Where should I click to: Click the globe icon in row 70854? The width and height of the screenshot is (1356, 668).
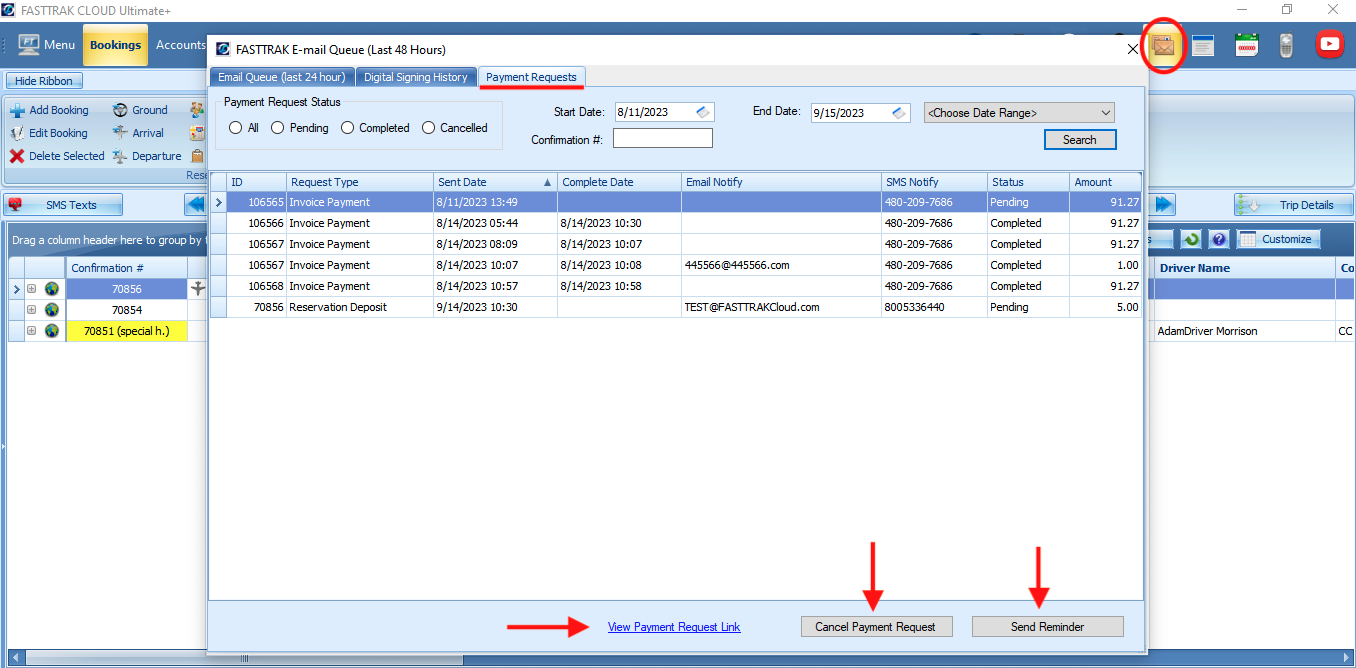coord(52,310)
